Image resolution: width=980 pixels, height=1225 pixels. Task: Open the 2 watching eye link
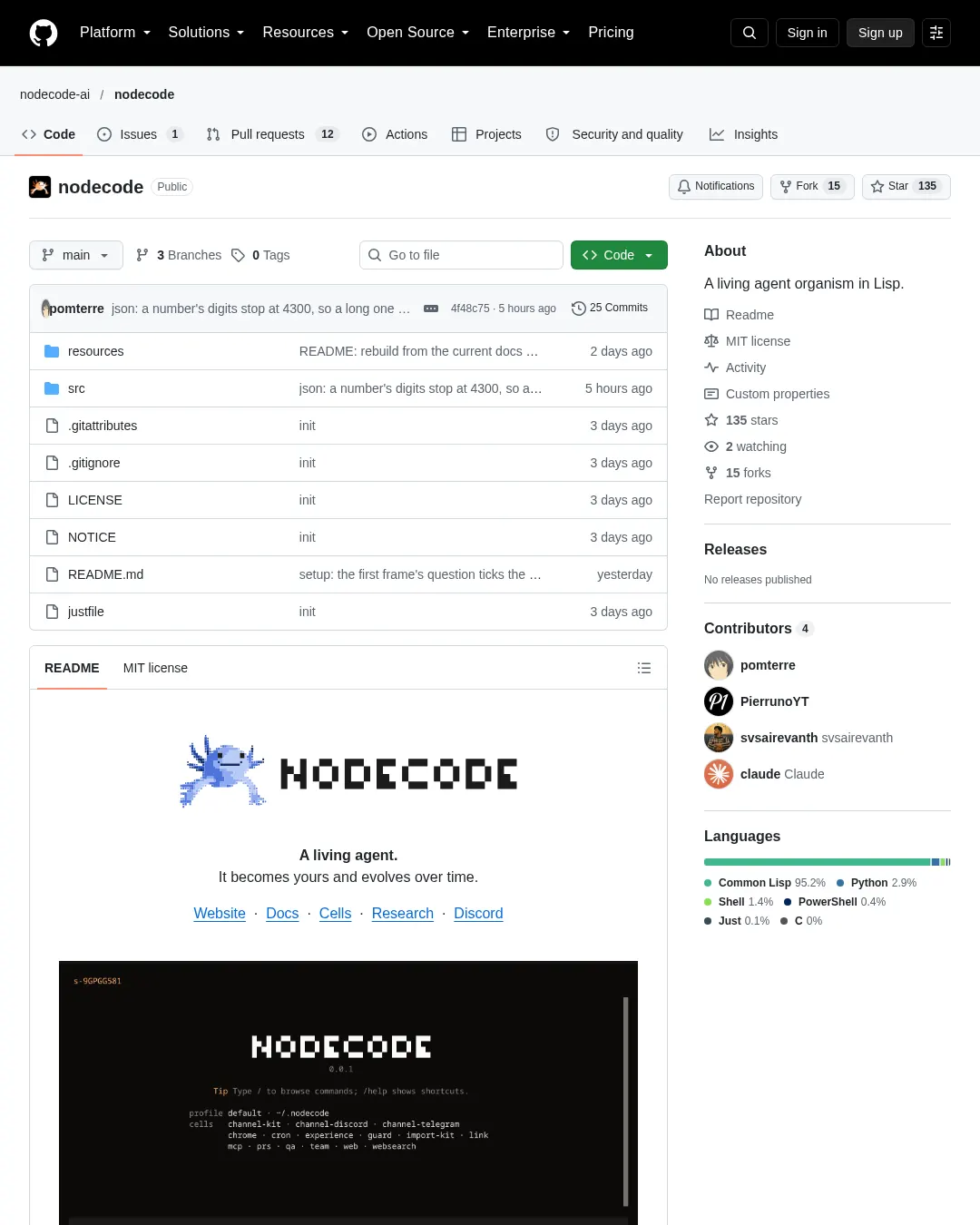745,446
